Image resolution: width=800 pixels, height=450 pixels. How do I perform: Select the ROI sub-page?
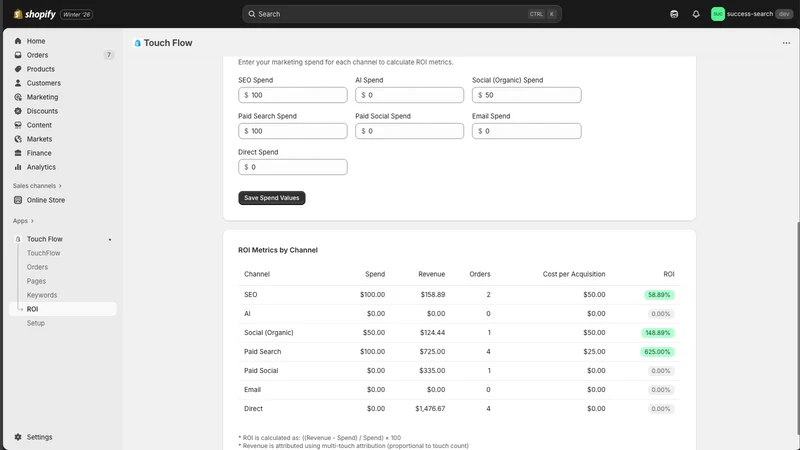point(63,309)
